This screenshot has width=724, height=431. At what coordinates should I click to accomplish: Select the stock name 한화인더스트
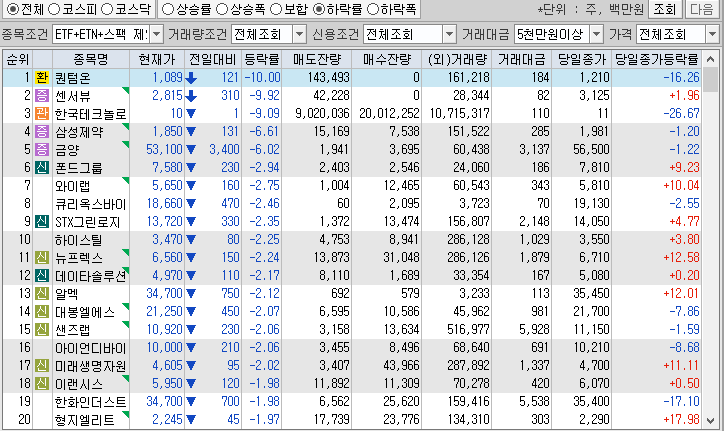coord(90,402)
